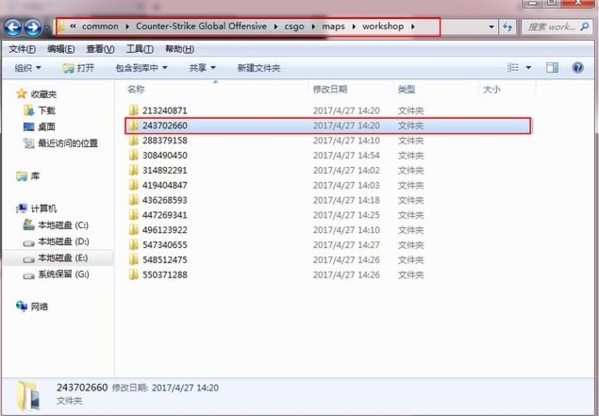Select the 下载 favorites folder icon
Image resolution: width=599 pixels, height=416 pixels.
29,110
